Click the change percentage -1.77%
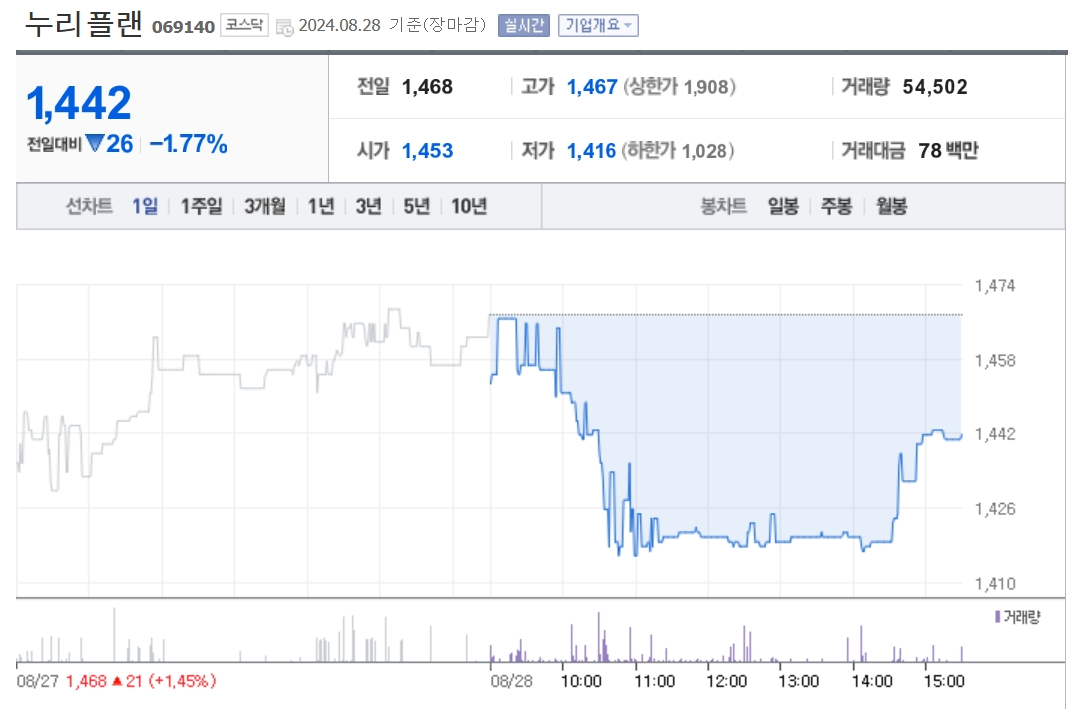Image resolution: width=1068 pixels, height=709 pixels. point(188,144)
